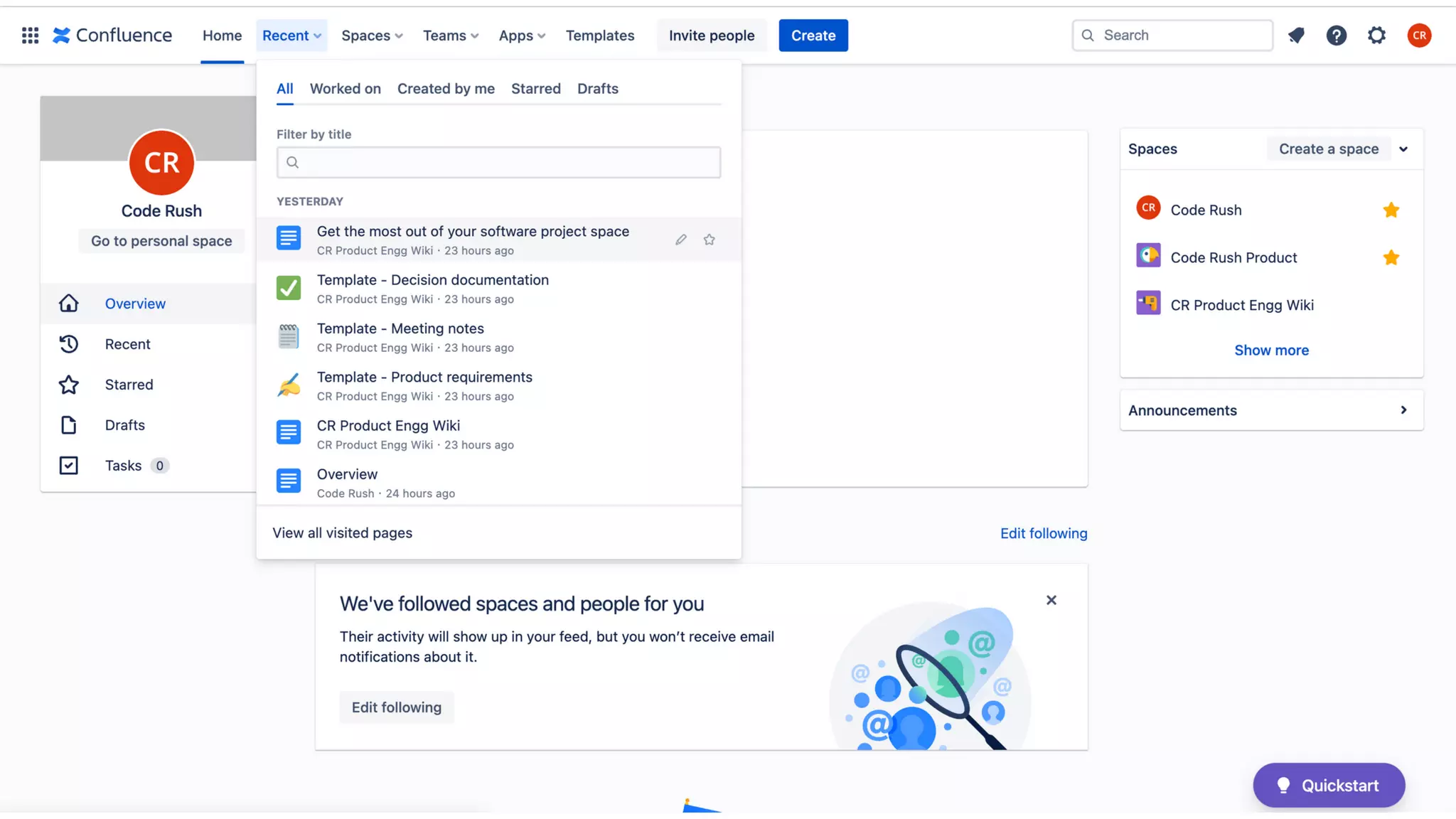Viewport: 1456px width, 819px height.
Task: Click View all visited pages
Action: (342, 532)
